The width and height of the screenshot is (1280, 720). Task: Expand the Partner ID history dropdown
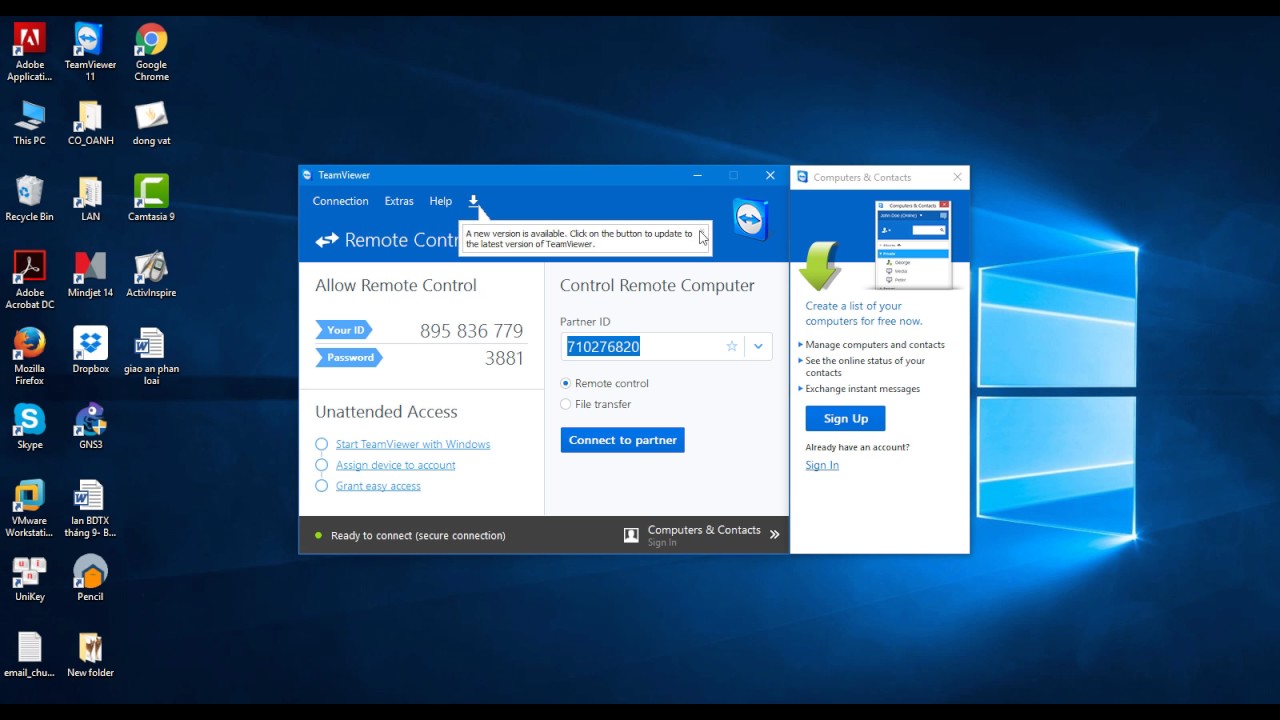click(758, 346)
